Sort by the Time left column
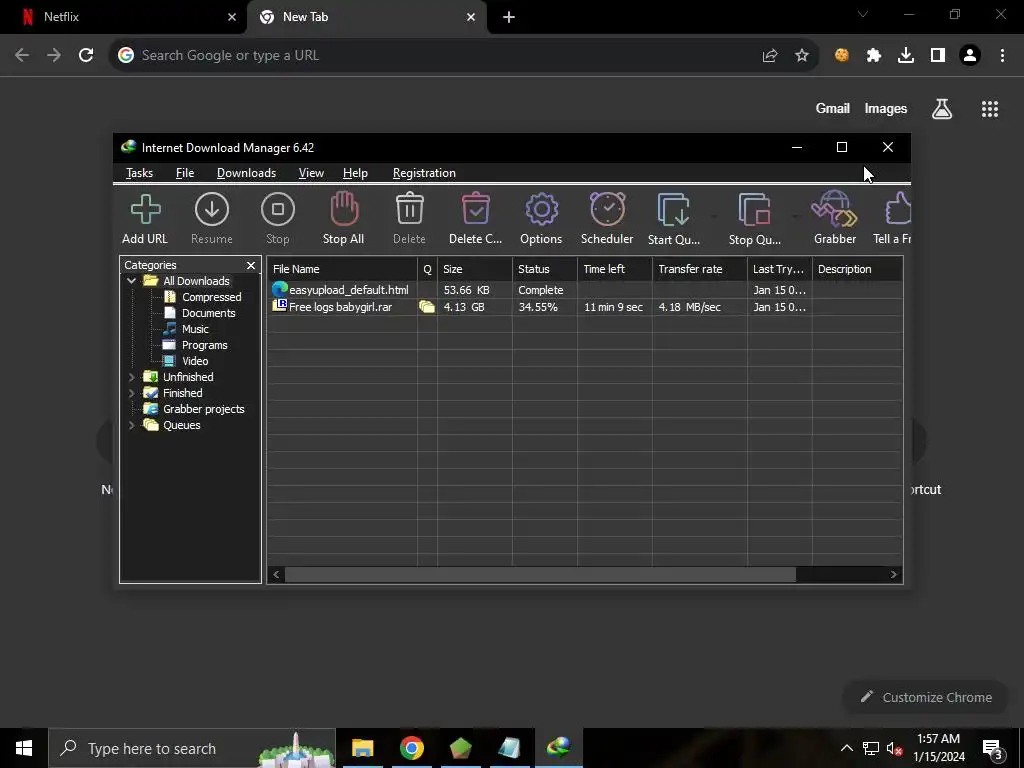The height and width of the screenshot is (768, 1024). point(615,269)
